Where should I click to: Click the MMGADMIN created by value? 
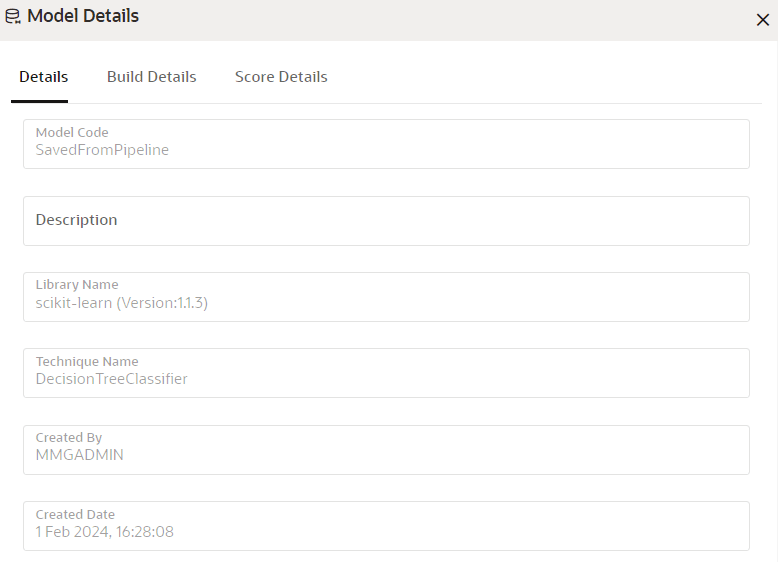tap(79, 455)
